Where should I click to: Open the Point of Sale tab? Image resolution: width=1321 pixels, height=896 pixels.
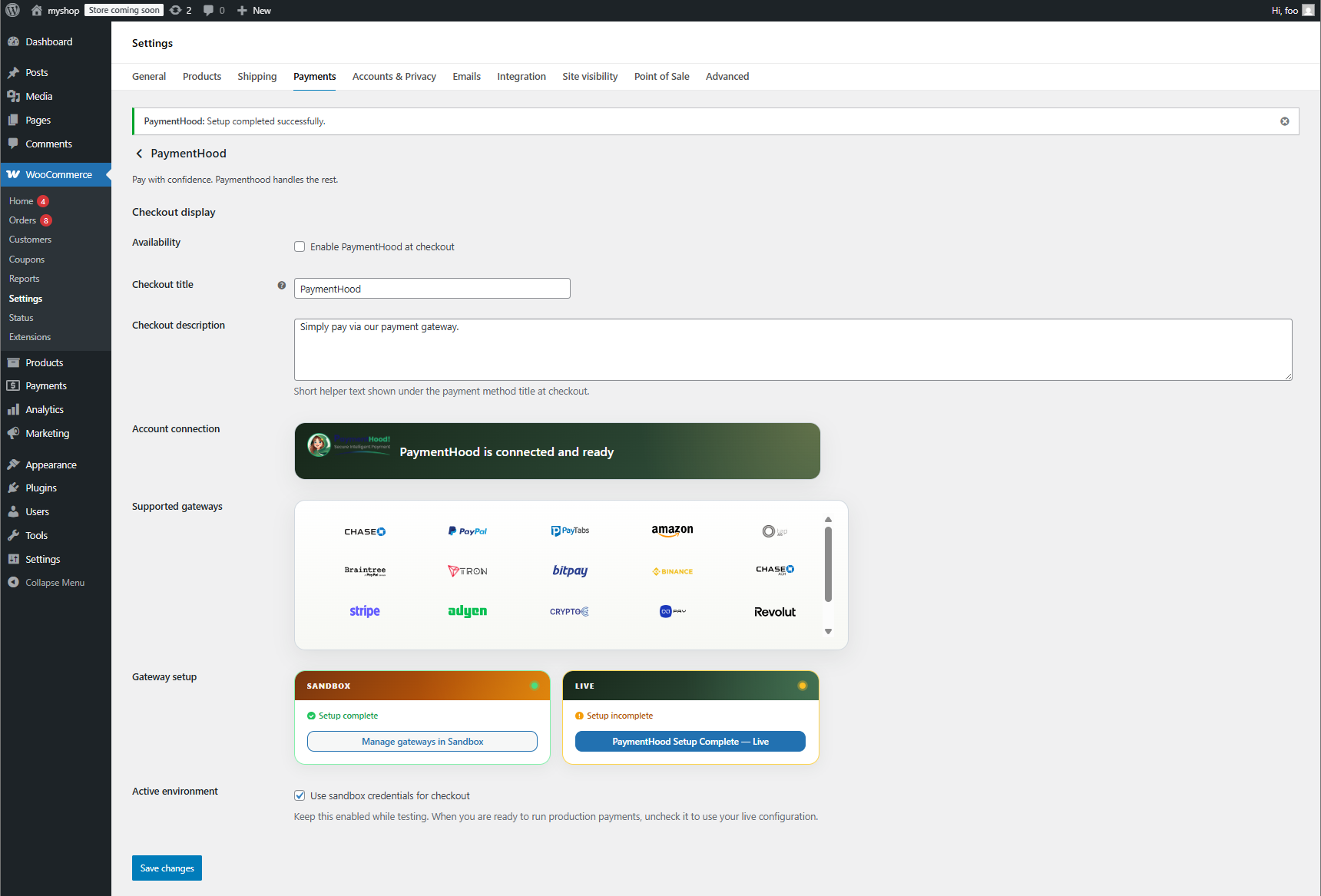[662, 77]
